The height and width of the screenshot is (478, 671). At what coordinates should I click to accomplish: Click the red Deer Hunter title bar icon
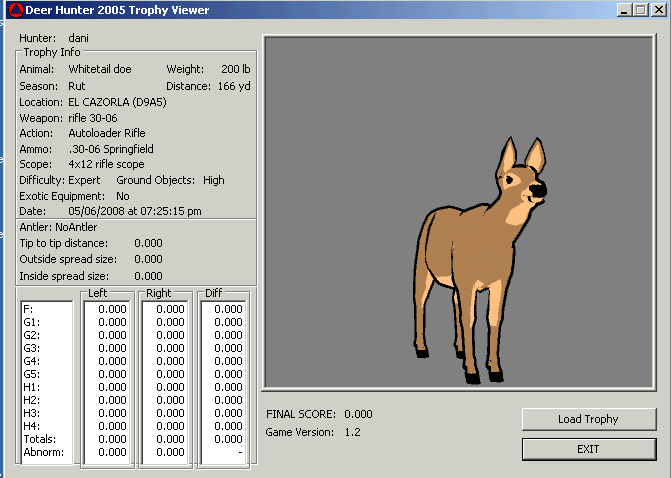pos(16,10)
